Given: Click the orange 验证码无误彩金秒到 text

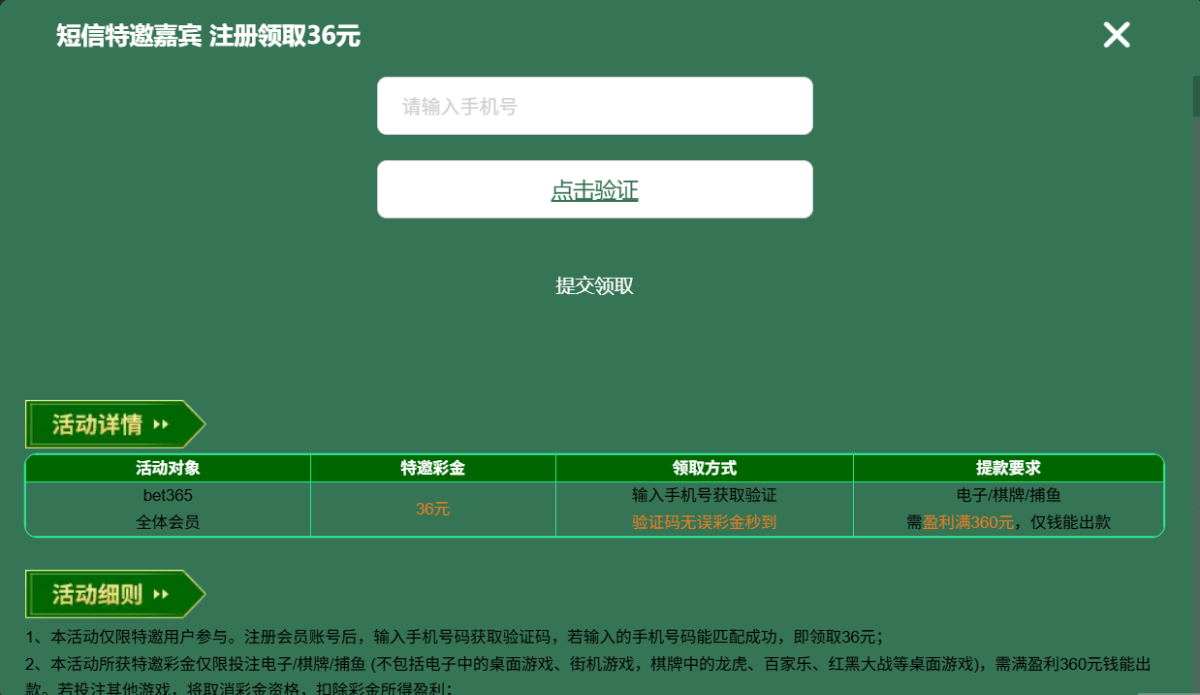Looking at the screenshot, I should [x=704, y=522].
